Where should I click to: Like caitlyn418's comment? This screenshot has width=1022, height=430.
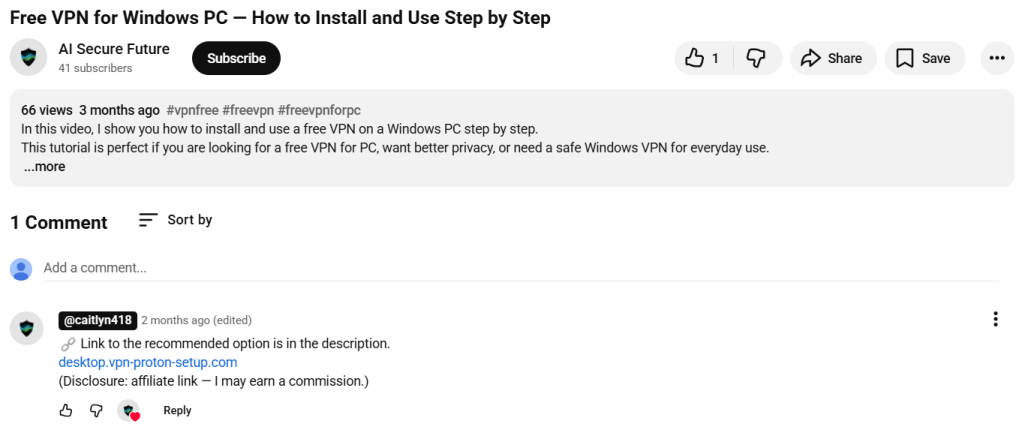[66, 410]
